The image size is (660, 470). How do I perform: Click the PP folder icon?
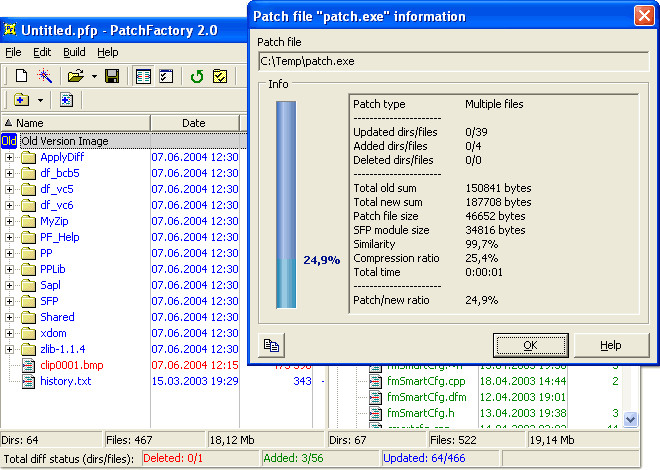[x=28, y=253]
